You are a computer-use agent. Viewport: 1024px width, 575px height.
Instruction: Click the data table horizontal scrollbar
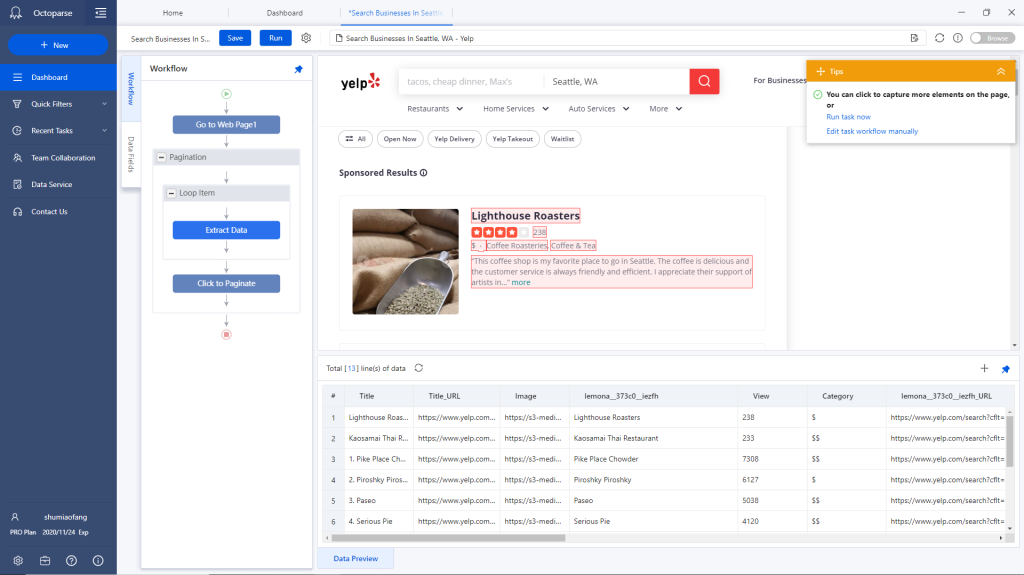click(x=448, y=538)
